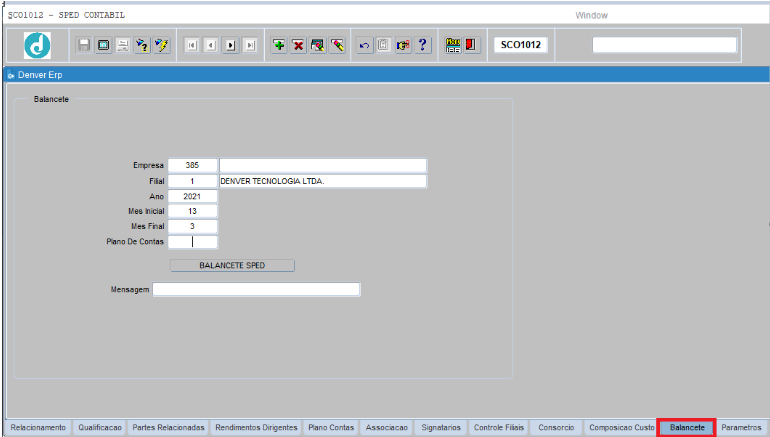Go to first record arrow button
The height and width of the screenshot is (437, 770).
pos(191,45)
